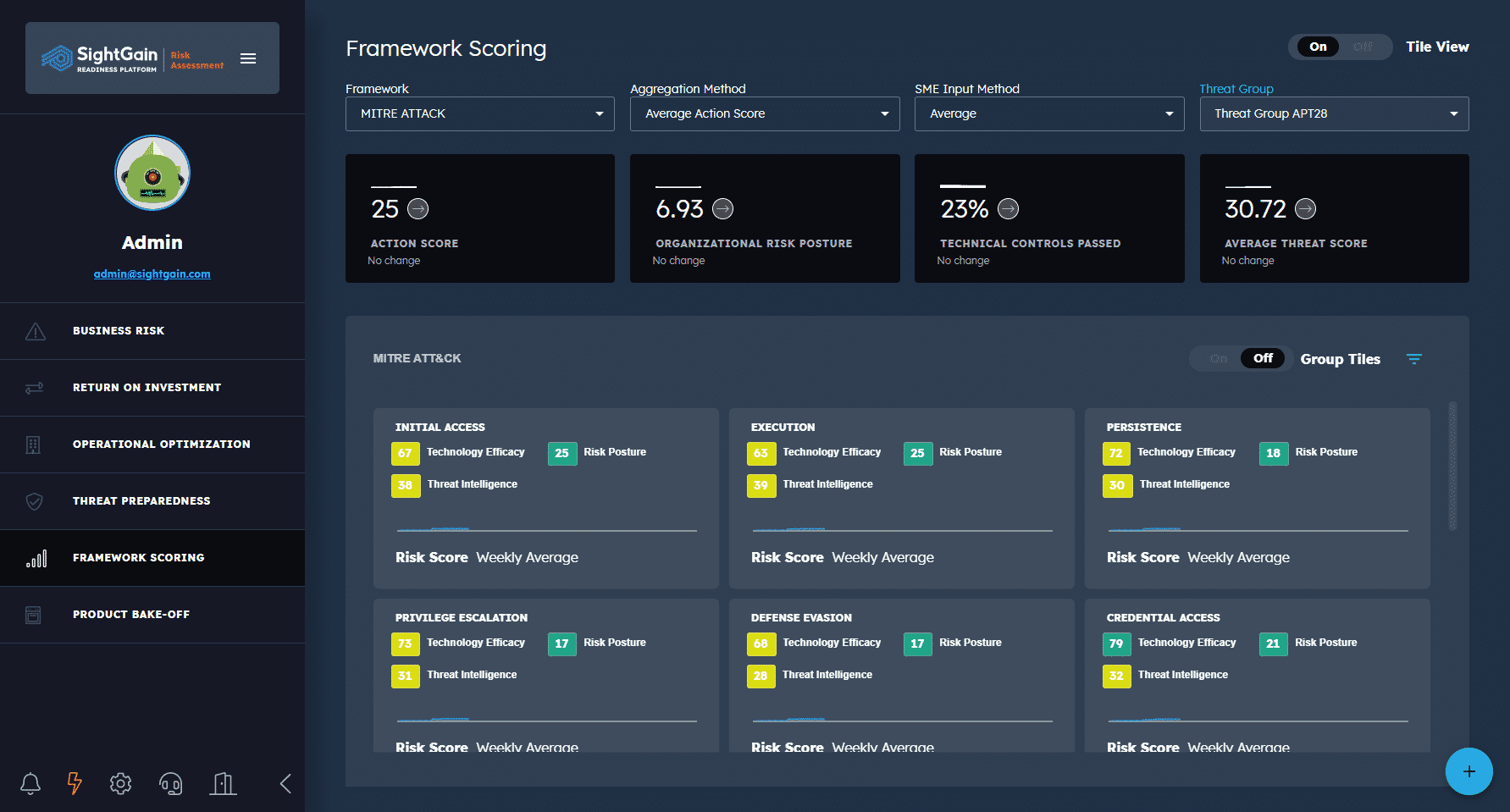Go to Return on Investment page
Screen dimensions: 1510x812
point(152,388)
